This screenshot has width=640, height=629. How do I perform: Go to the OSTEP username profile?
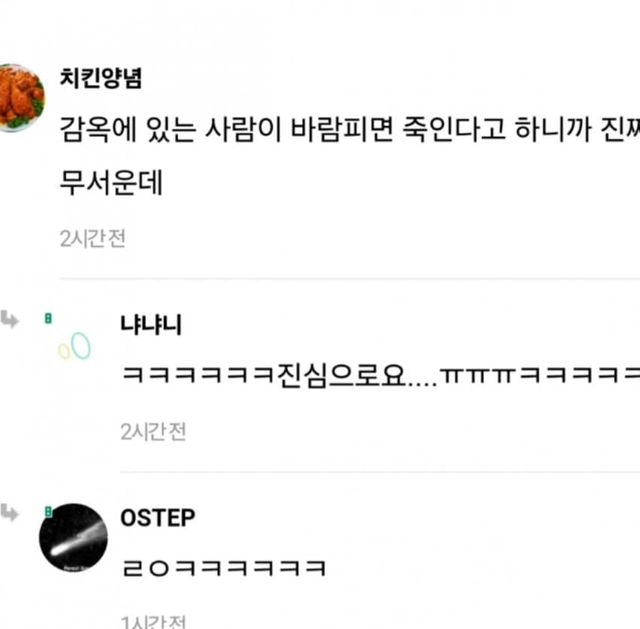point(157,518)
